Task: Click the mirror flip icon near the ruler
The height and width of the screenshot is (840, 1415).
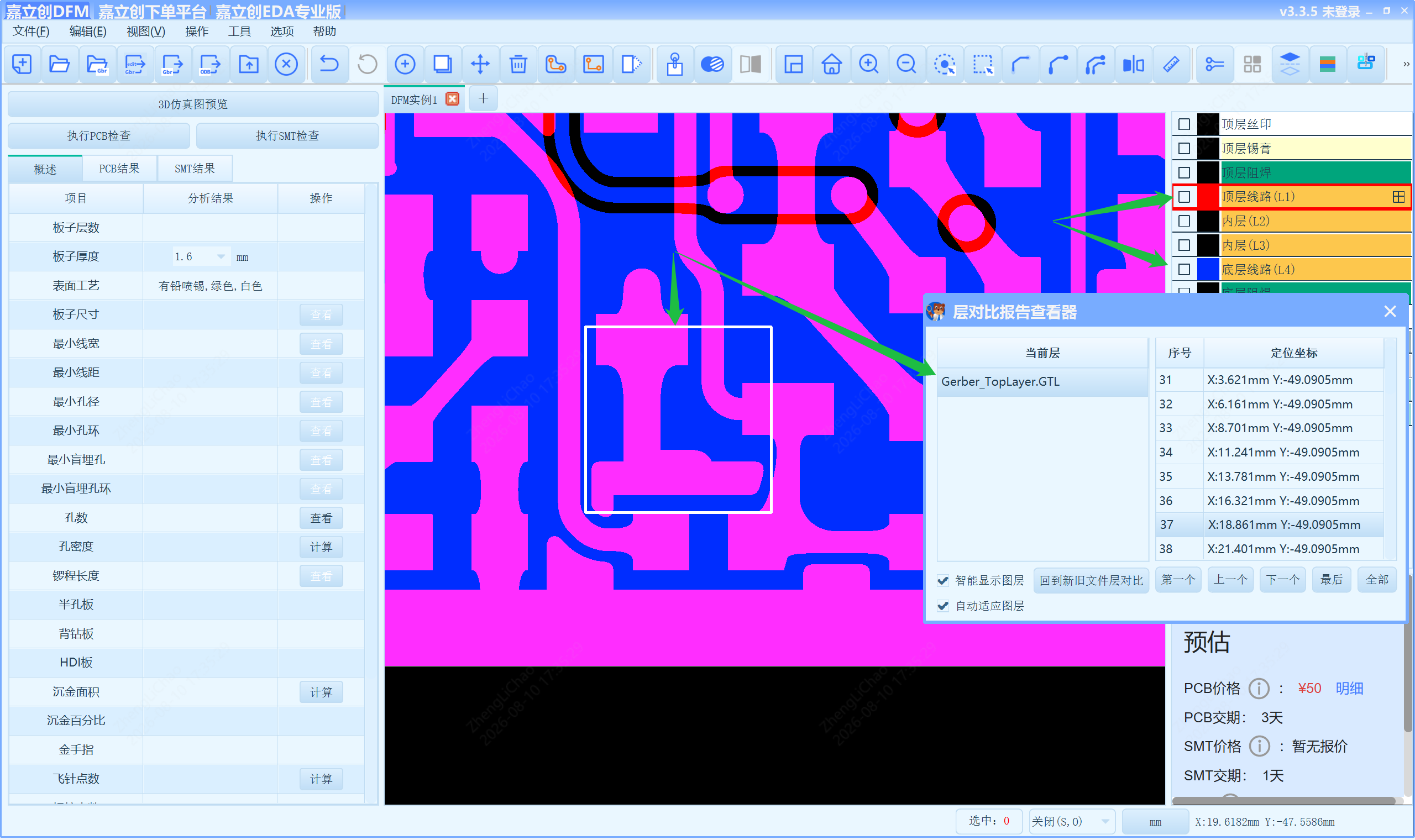Action: (1134, 64)
